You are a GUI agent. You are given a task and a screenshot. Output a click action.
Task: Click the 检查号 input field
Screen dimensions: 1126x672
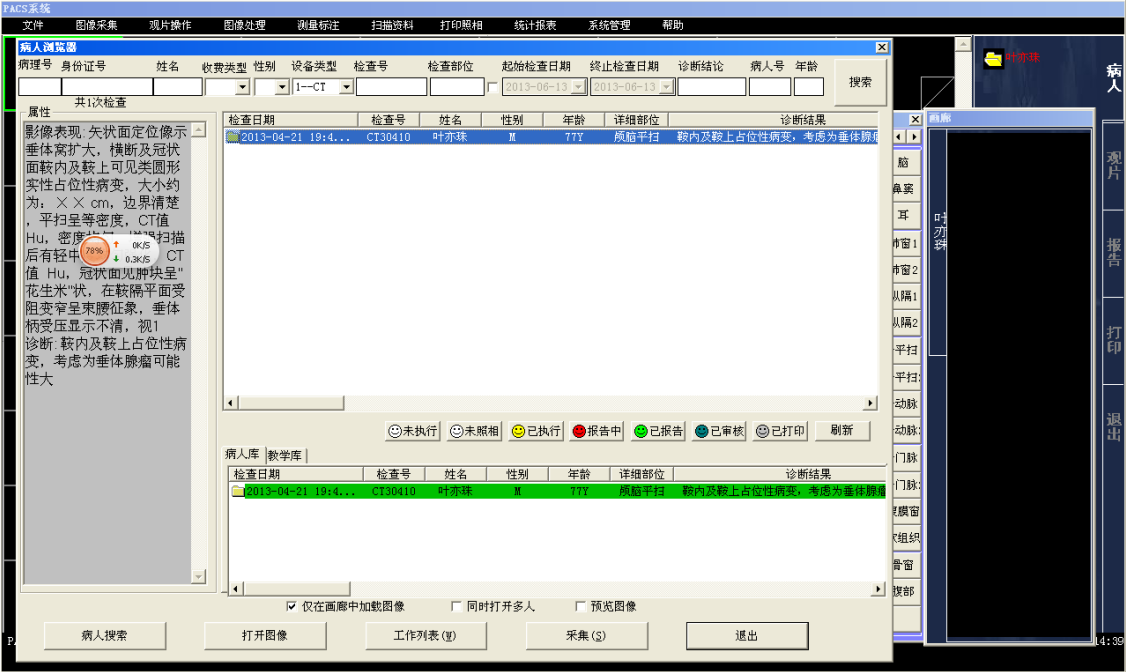coord(391,87)
